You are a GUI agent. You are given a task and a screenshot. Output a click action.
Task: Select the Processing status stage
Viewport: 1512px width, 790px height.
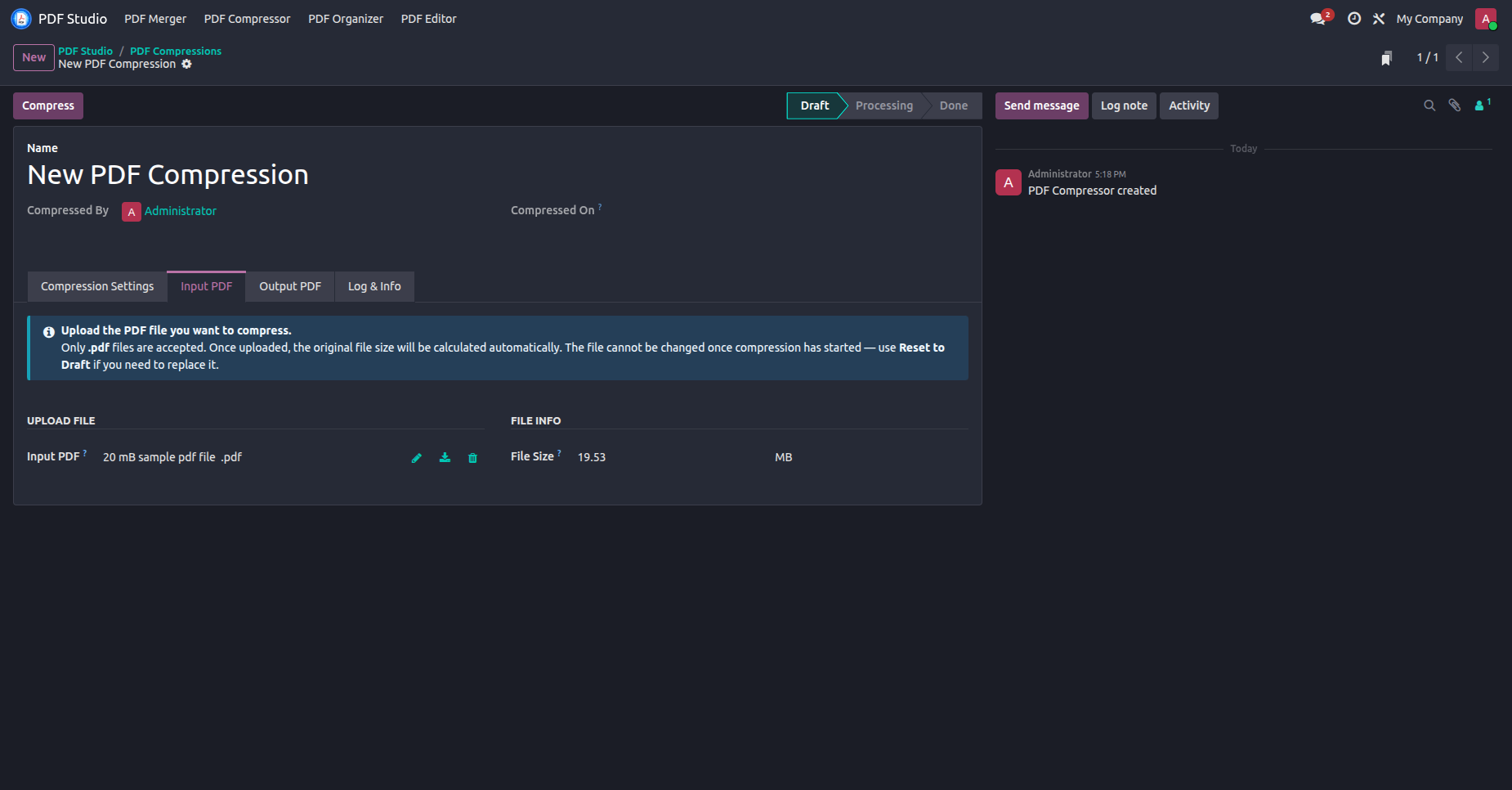pyautogui.click(x=884, y=105)
